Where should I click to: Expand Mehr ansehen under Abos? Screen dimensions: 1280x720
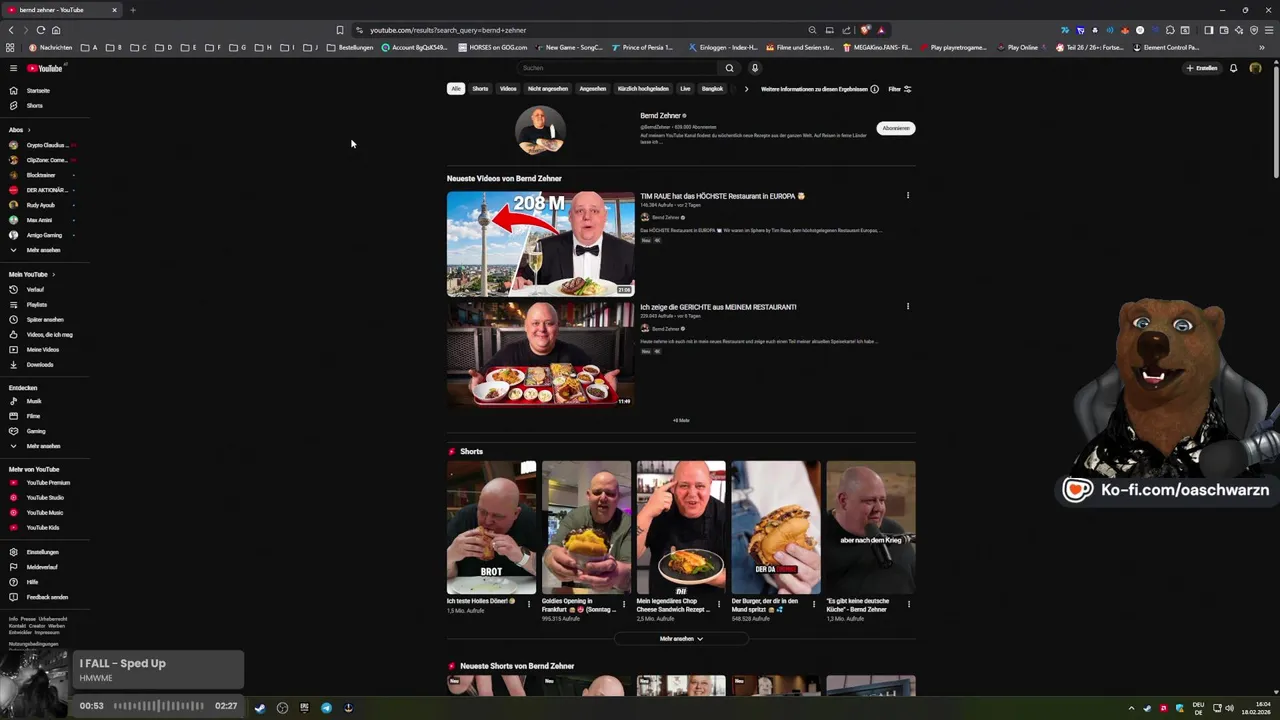[43, 250]
